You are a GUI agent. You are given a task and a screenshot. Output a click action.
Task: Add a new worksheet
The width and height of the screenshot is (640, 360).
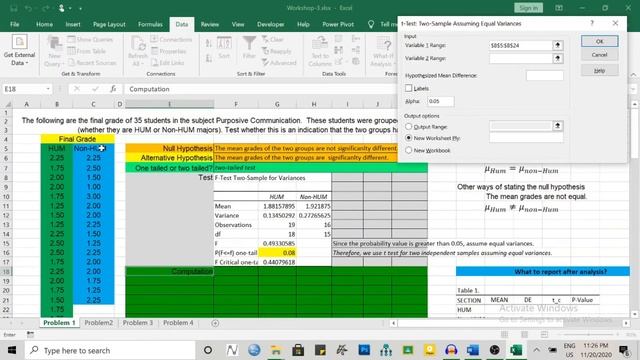point(215,323)
